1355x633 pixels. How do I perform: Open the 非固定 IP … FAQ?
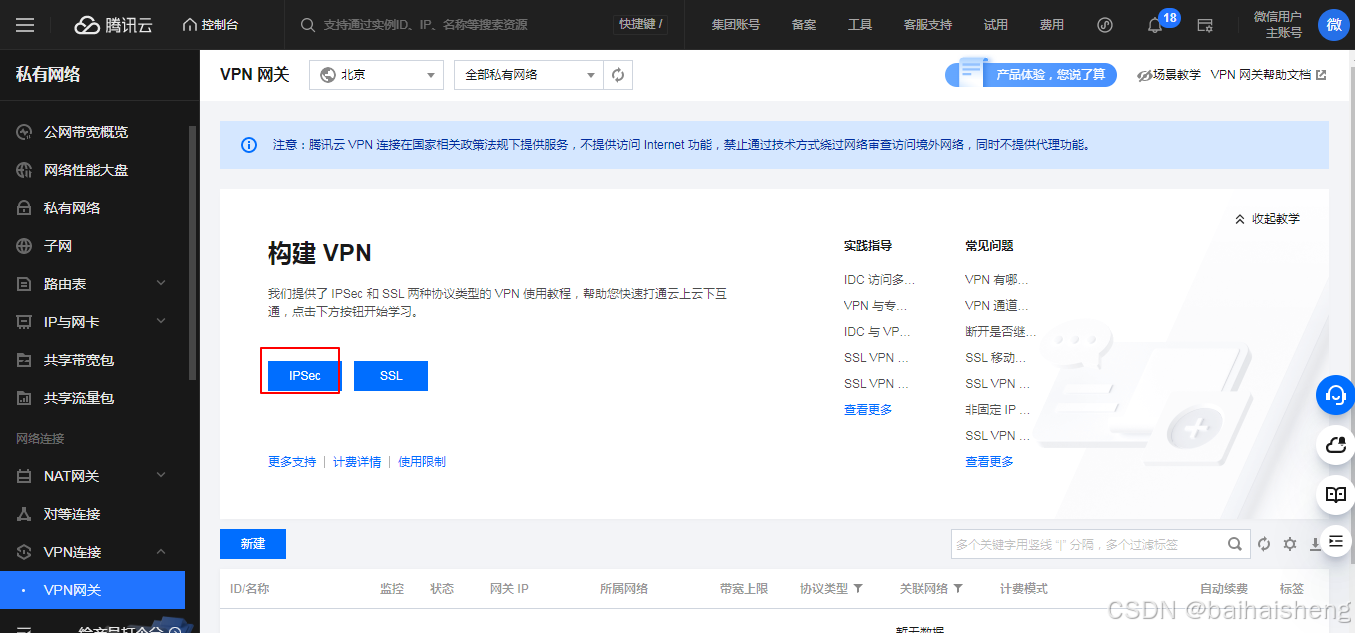coord(997,410)
